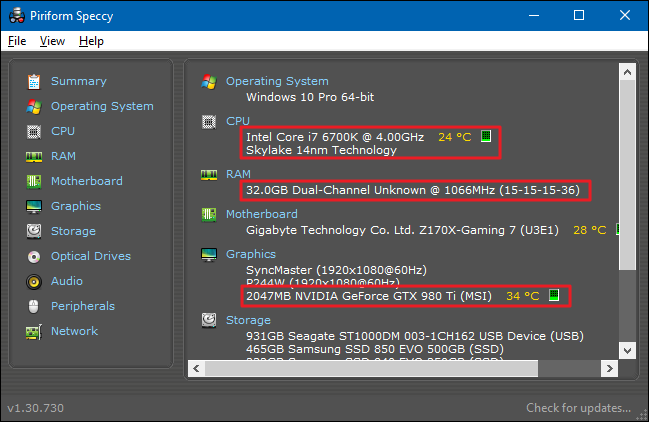
Task: Click the RAM stick icon in sidebar
Action: (x=34, y=157)
